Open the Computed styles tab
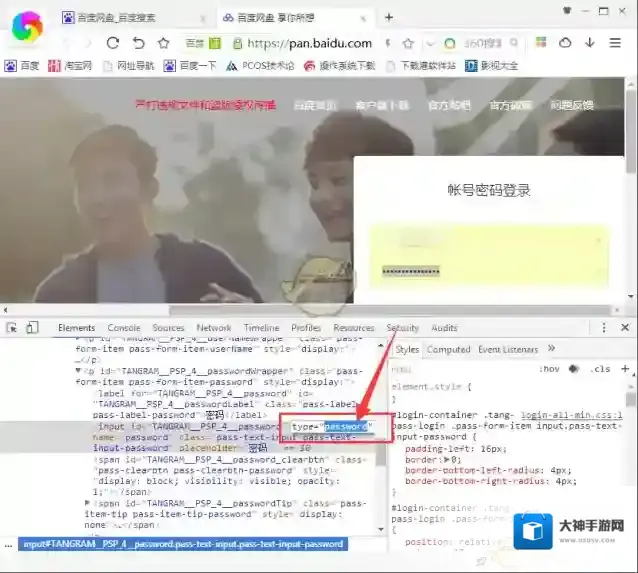Image resolution: width=638 pixels, height=573 pixels. 448,349
